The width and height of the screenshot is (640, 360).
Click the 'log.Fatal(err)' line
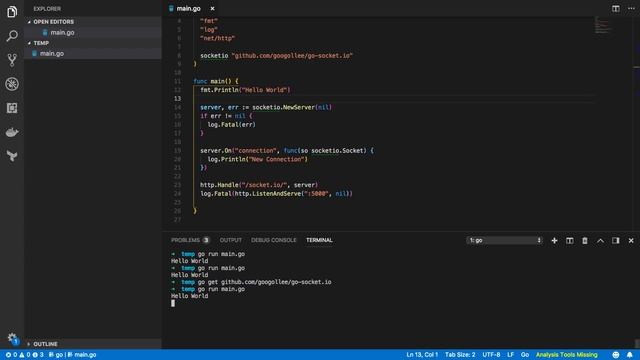(231, 124)
